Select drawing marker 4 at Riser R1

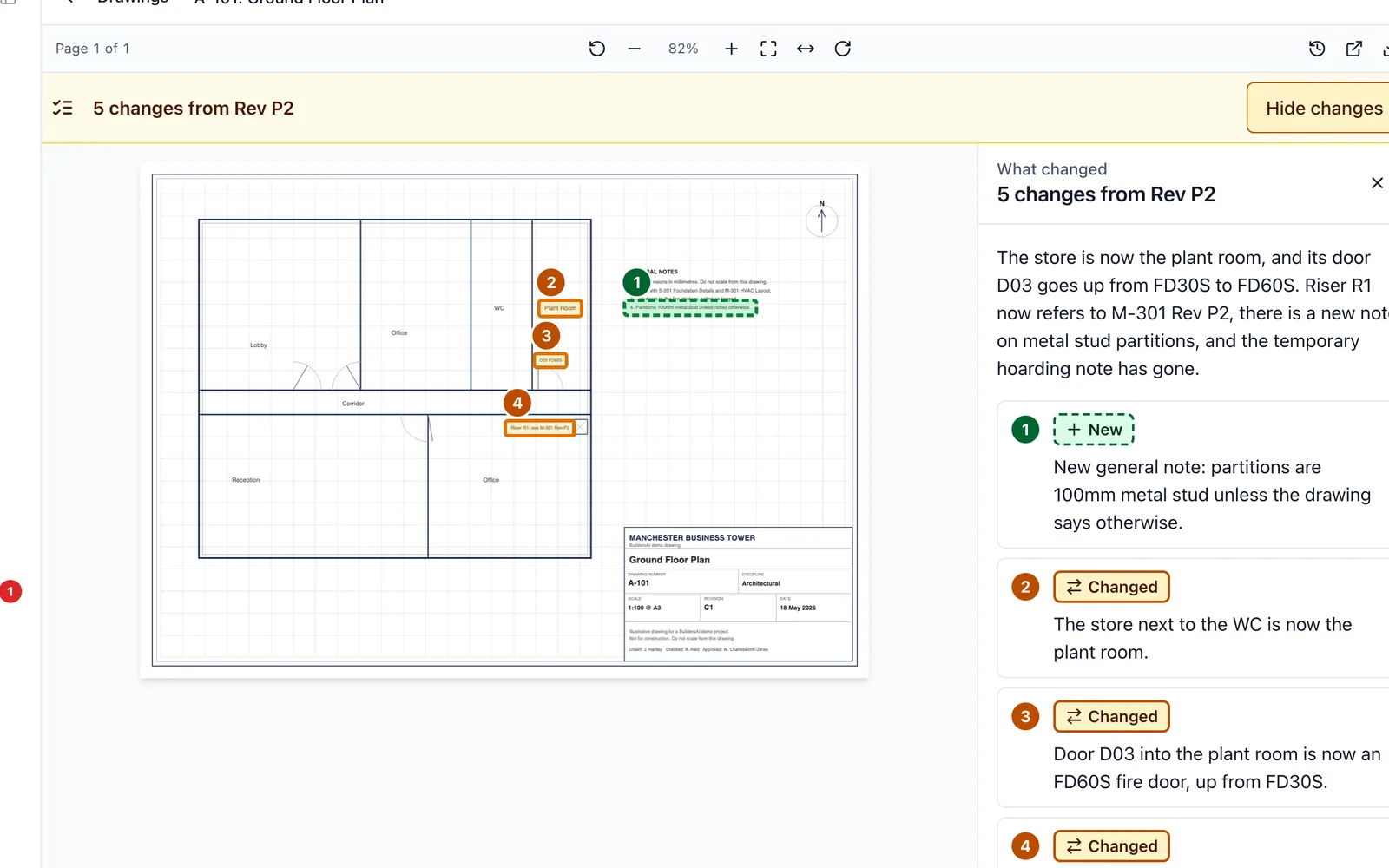coord(517,403)
